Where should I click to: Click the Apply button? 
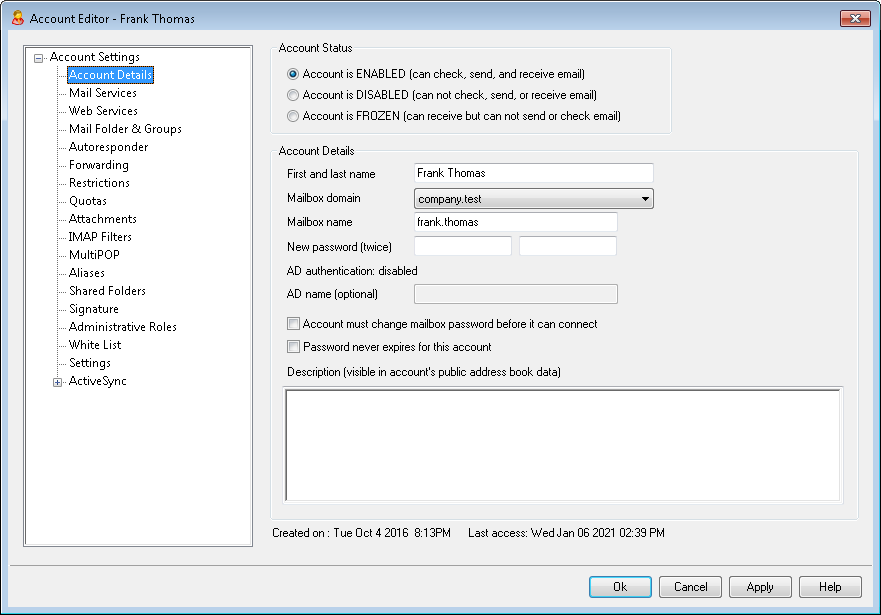(x=760, y=587)
